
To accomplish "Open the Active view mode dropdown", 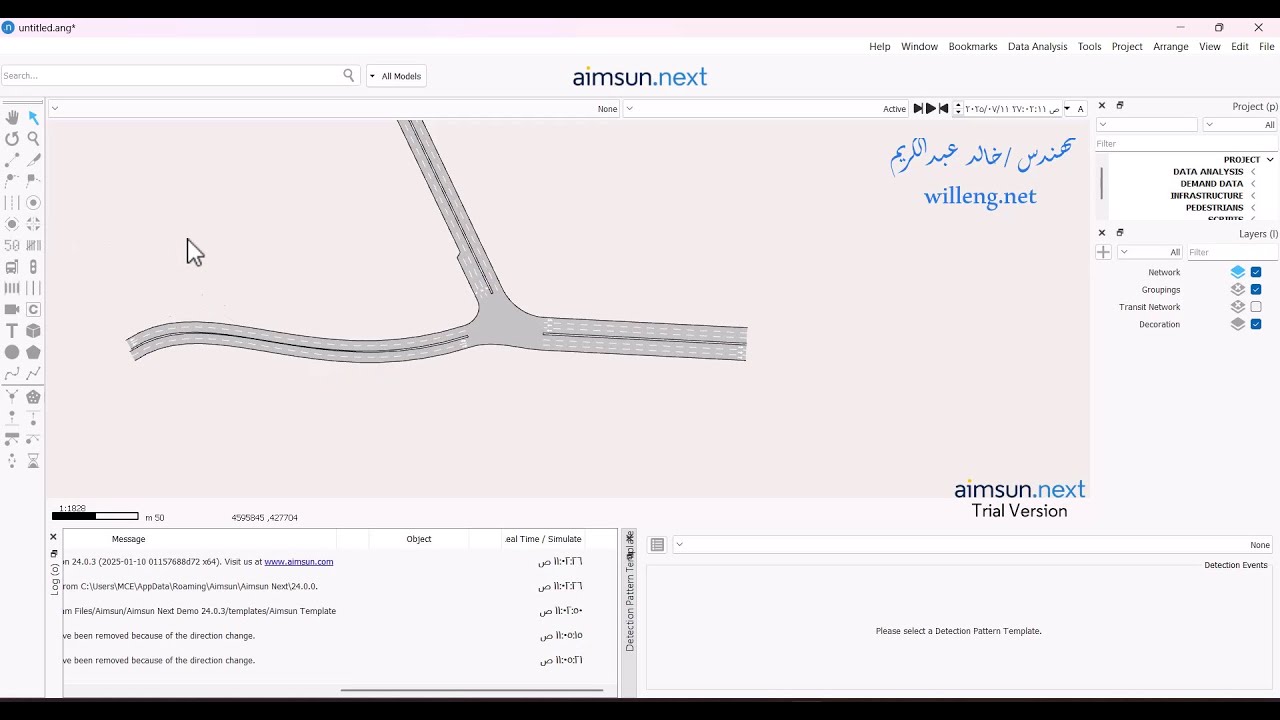I will click(764, 109).
